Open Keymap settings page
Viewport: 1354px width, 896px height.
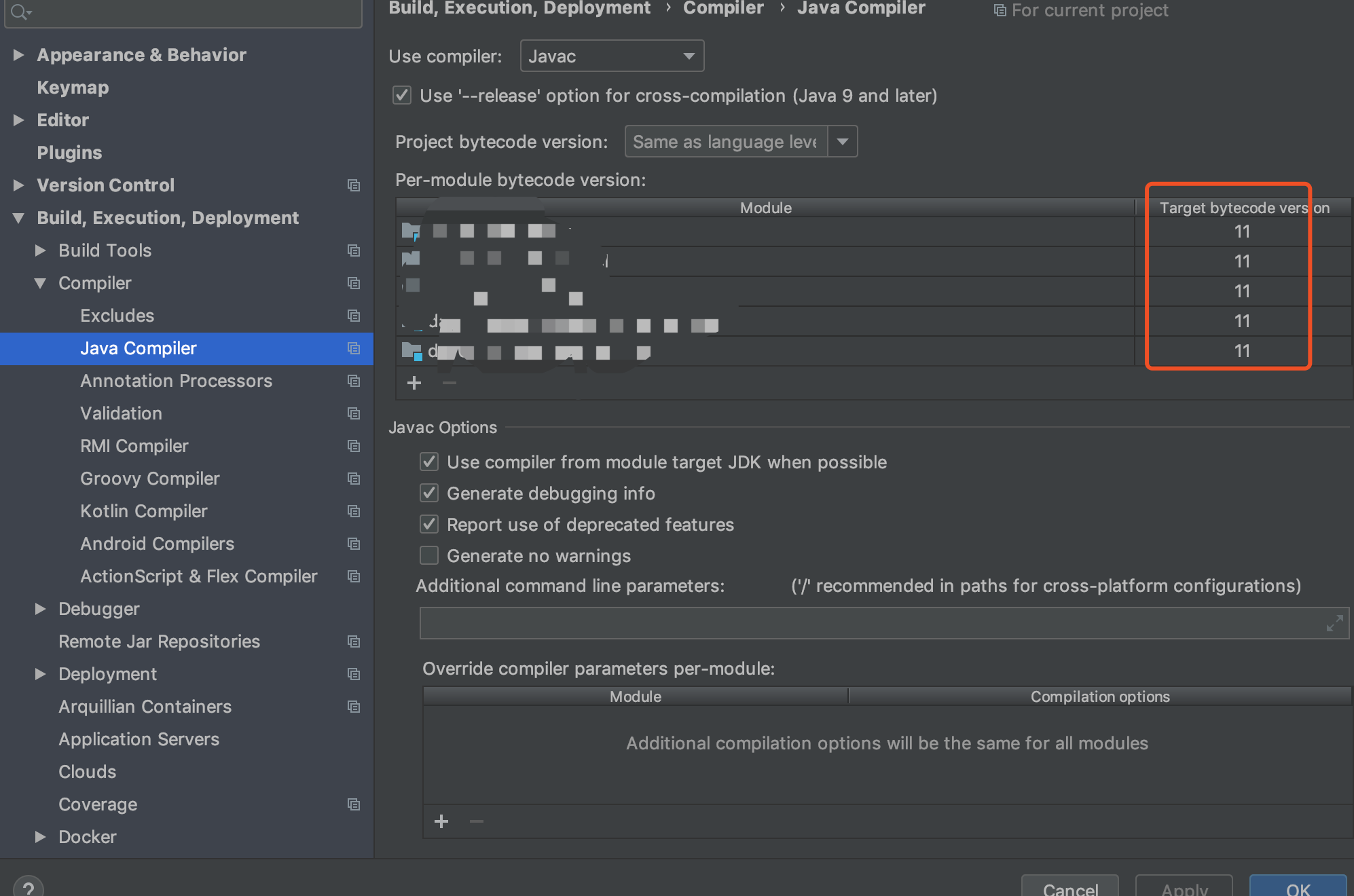73,88
